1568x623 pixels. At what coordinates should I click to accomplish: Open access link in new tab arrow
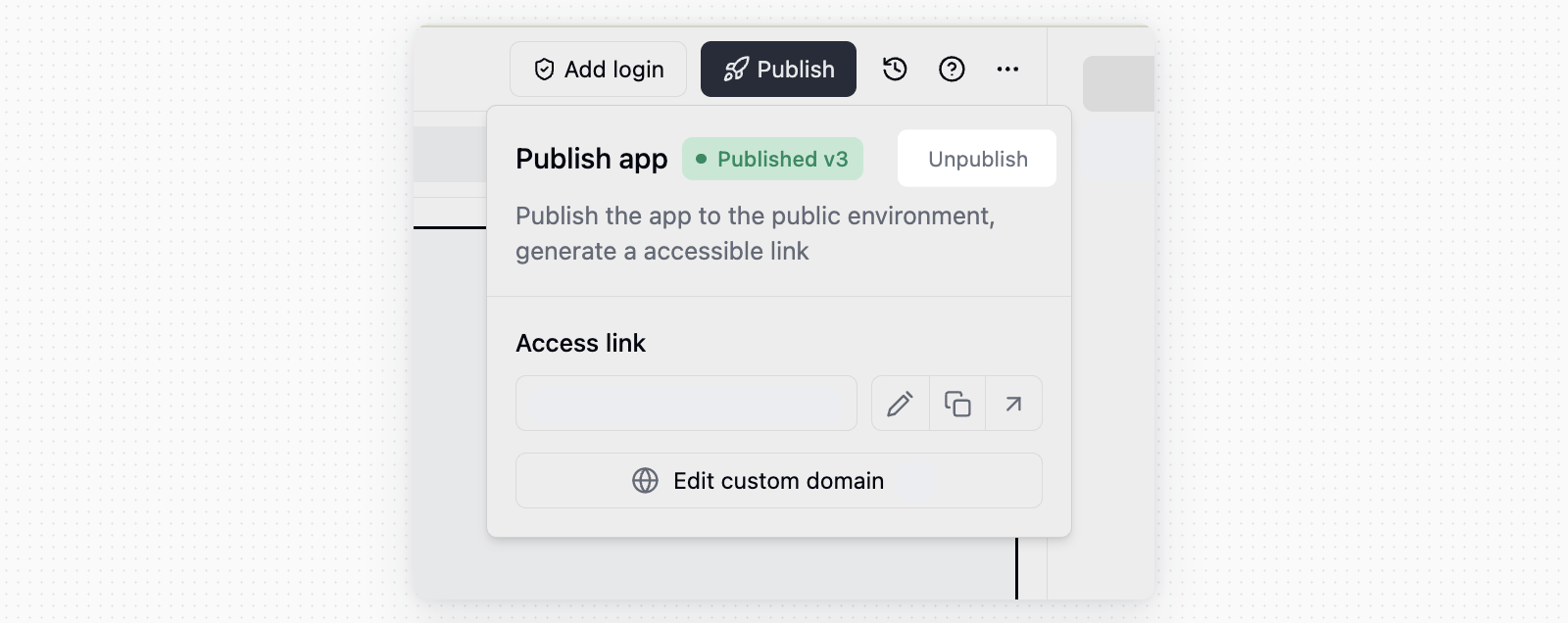[x=1013, y=404]
